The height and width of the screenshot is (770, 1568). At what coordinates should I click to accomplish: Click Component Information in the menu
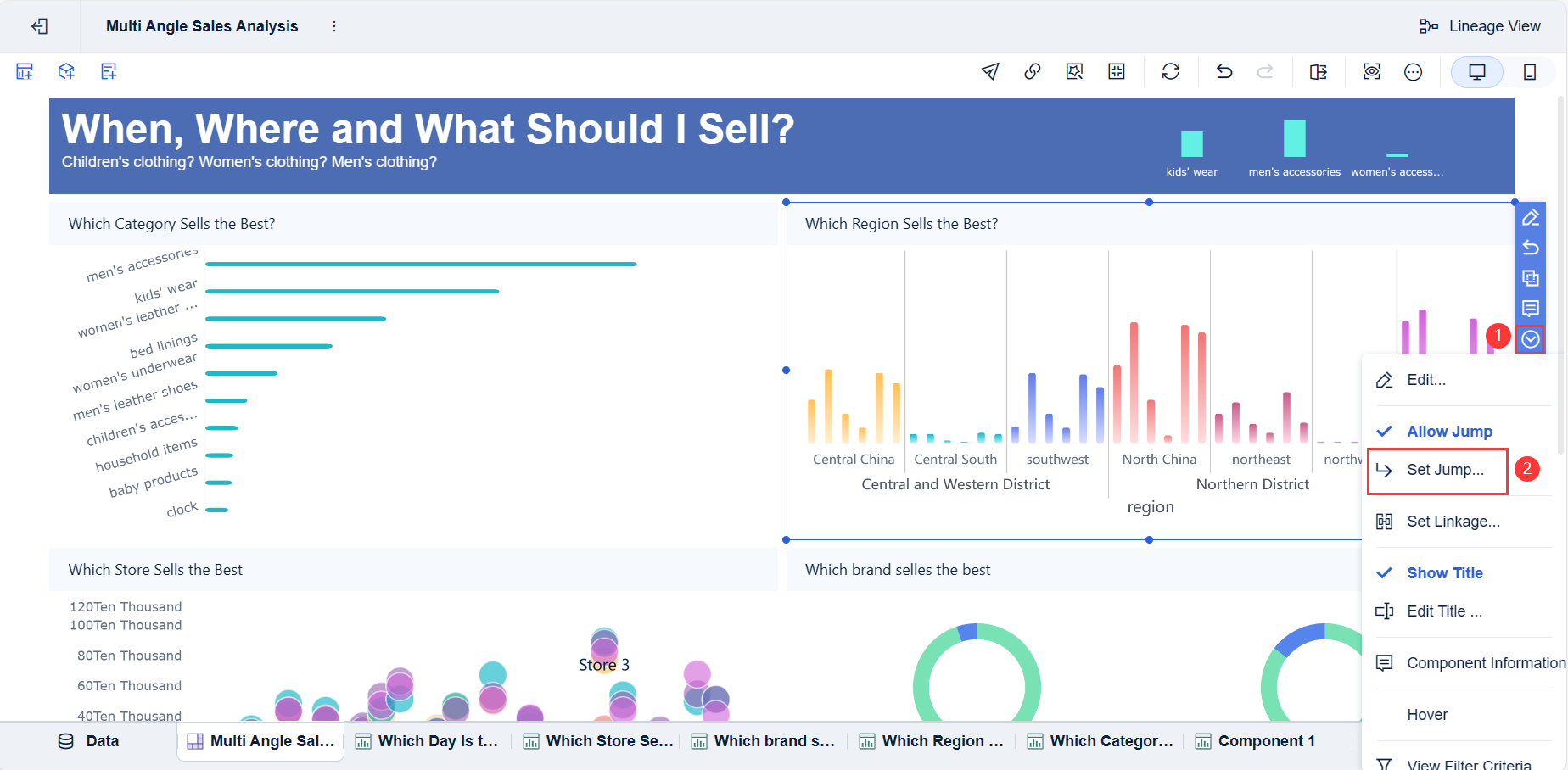pyautogui.click(x=1484, y=662)
